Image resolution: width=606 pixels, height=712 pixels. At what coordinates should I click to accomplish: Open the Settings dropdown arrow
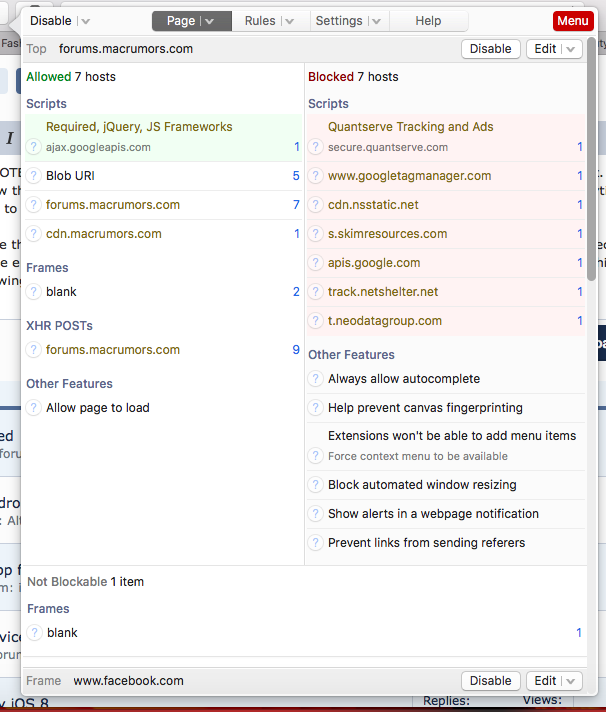coord(376,21)
